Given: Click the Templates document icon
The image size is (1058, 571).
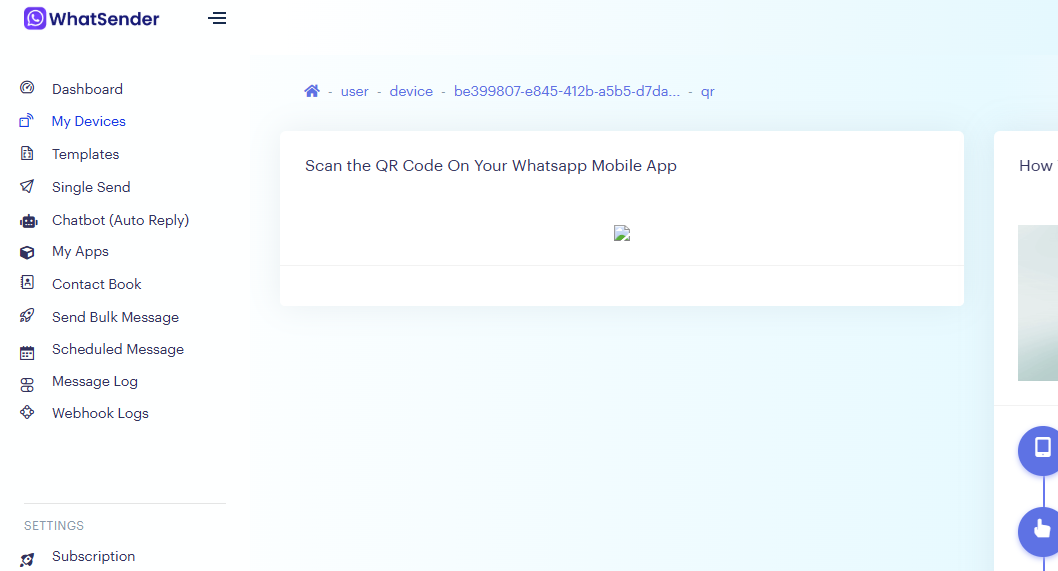Looking at the screenshot, I should tap(27, 153).
